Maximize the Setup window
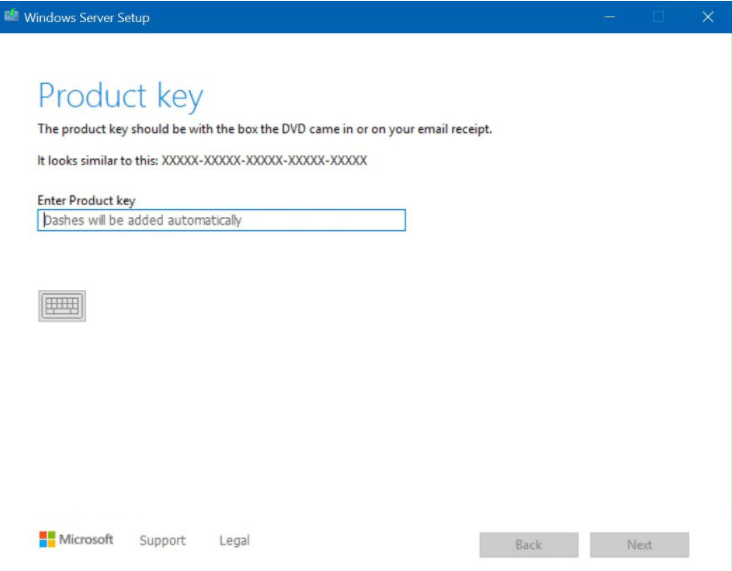 (x=659, y=17)
